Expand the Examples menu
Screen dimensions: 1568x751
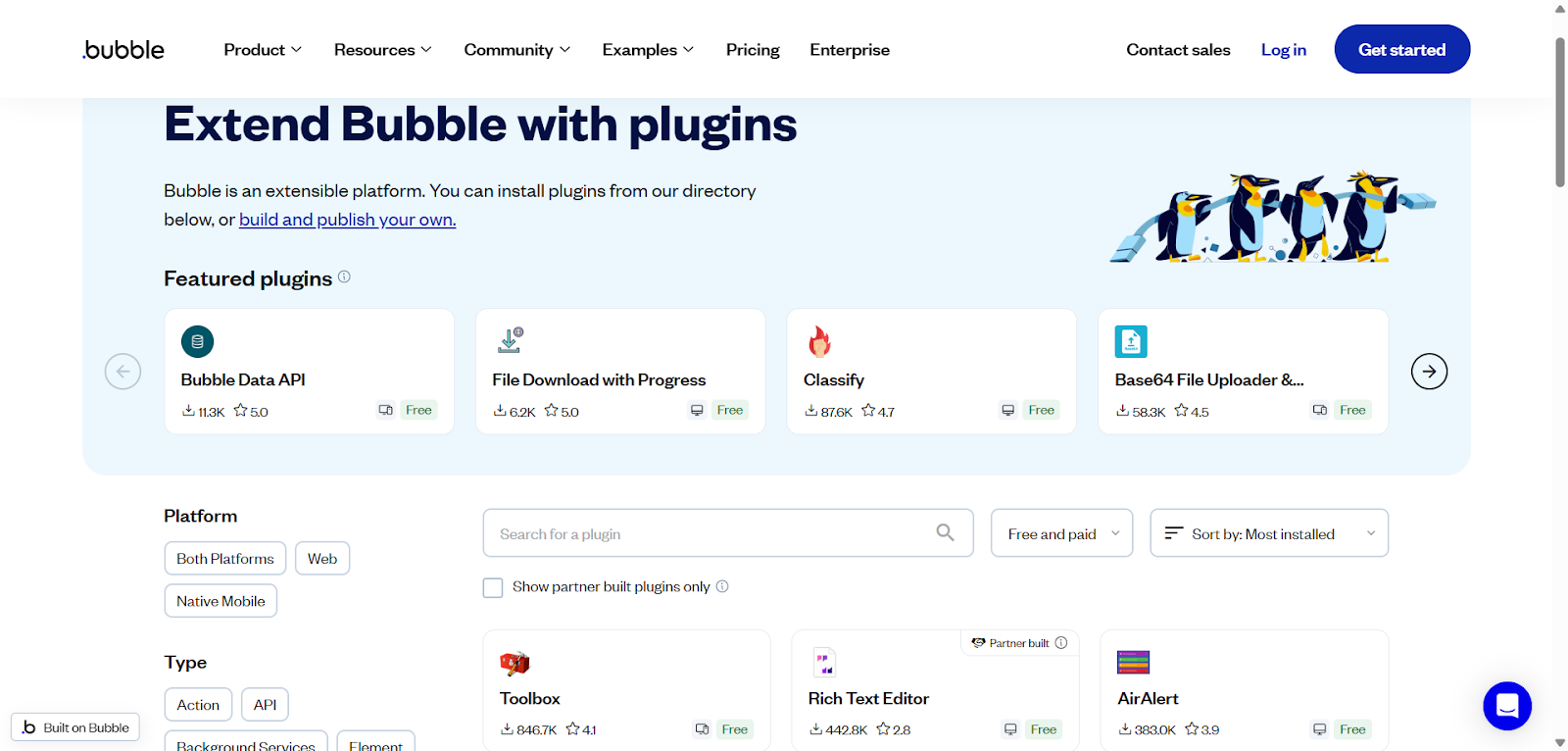[x=648, y=50]
